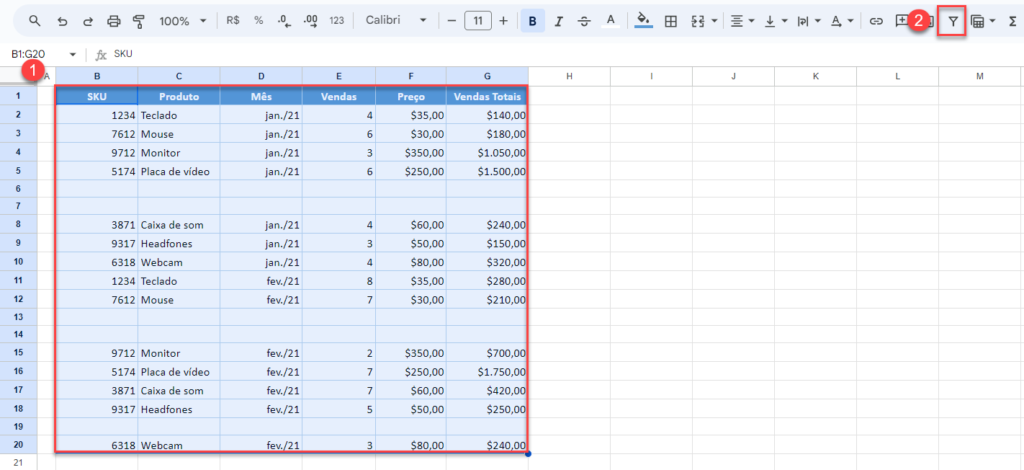Click the borders grid icon

point(671,21)
